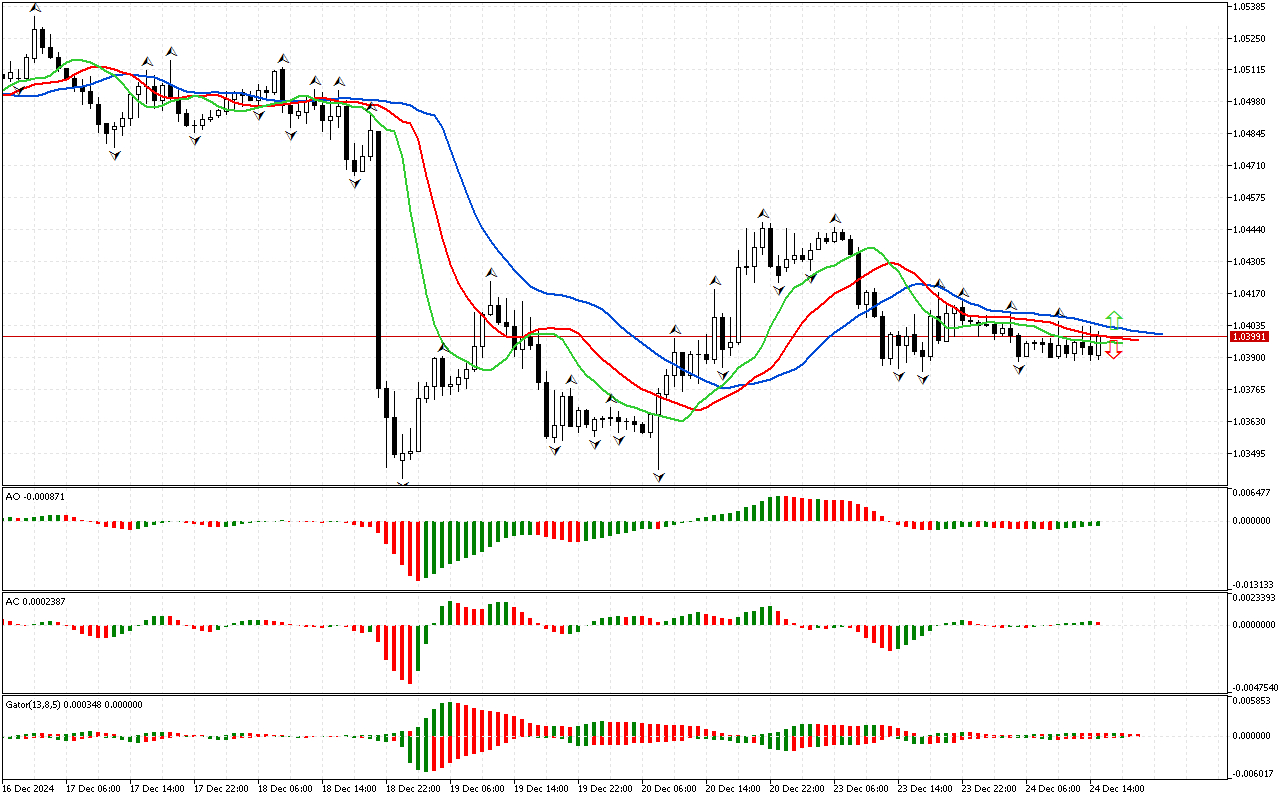Click the AO scale minimum -0.013133
This screenshot has height=800, width=1280.
tap(1253, 585)
